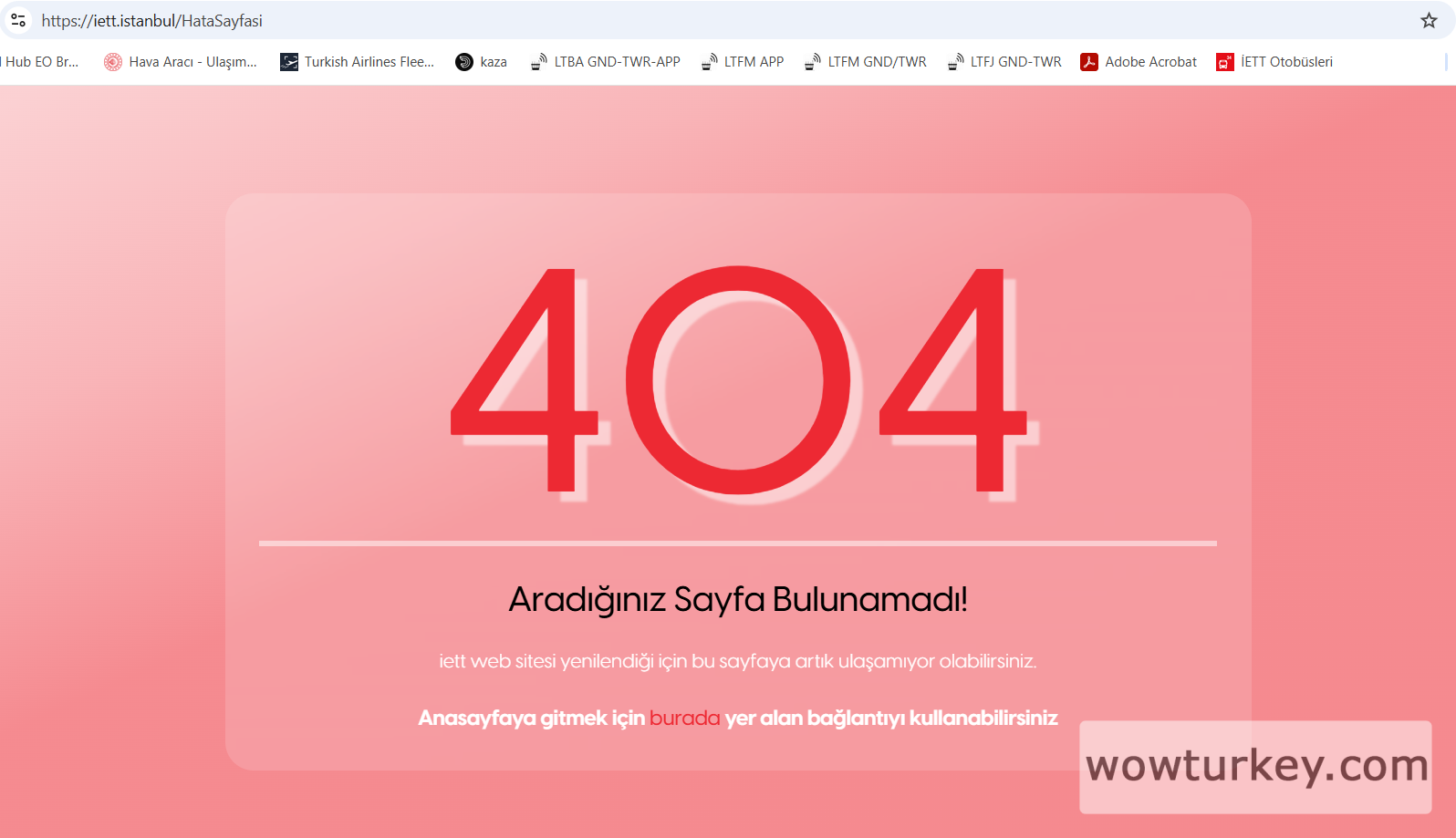Open the LTBA GND-TWR-APP bookmark
The width and height of the screenshot is (1456, 838).
pyautogui.click(x=606, y=62)
